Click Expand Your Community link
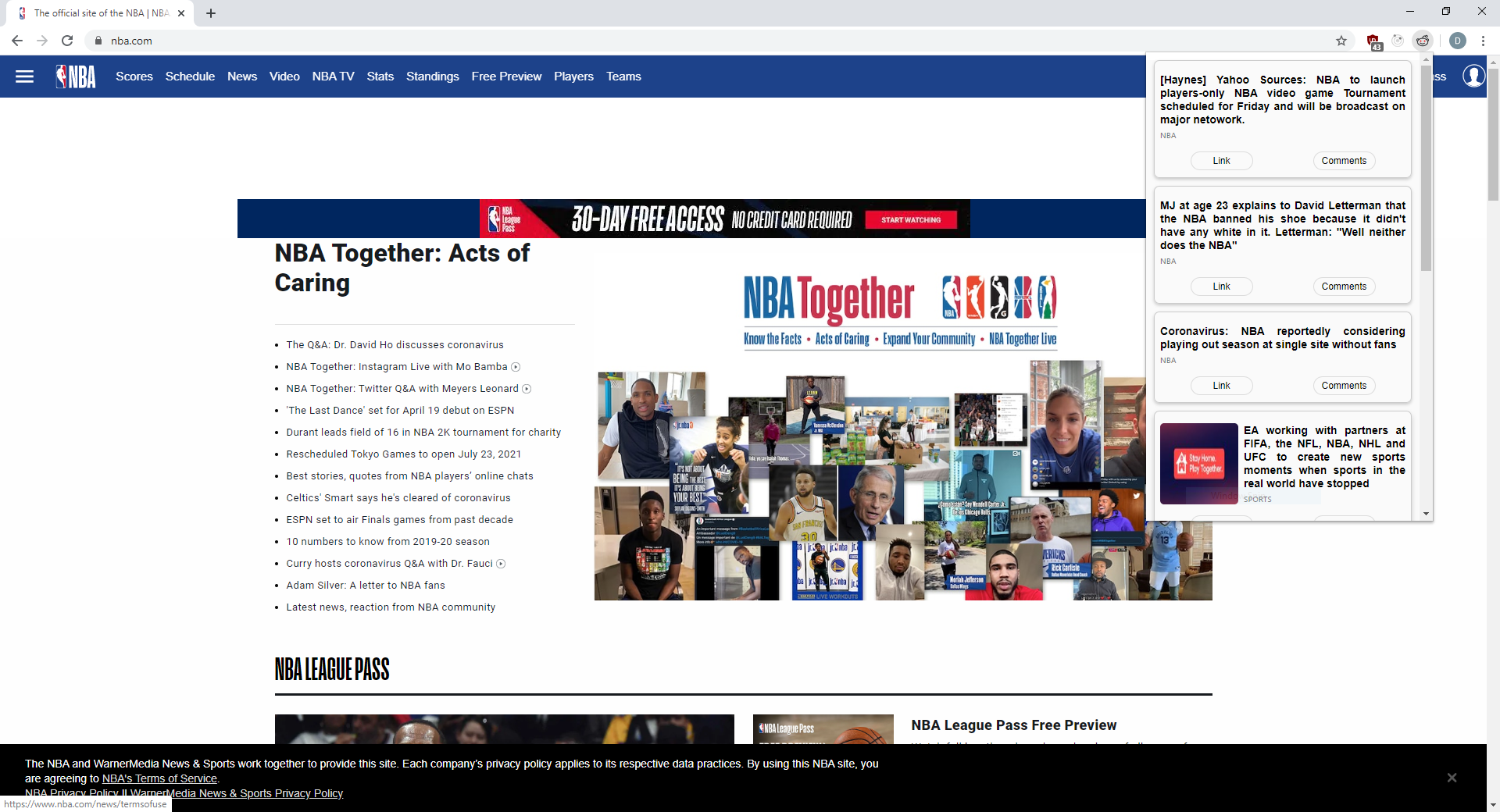Screen dimensions: 1500x812 point(929,339)
